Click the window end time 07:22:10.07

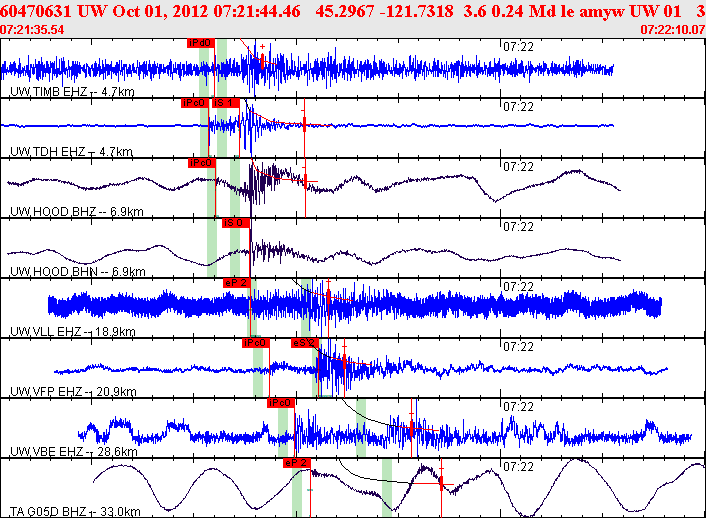click(673, 30)
